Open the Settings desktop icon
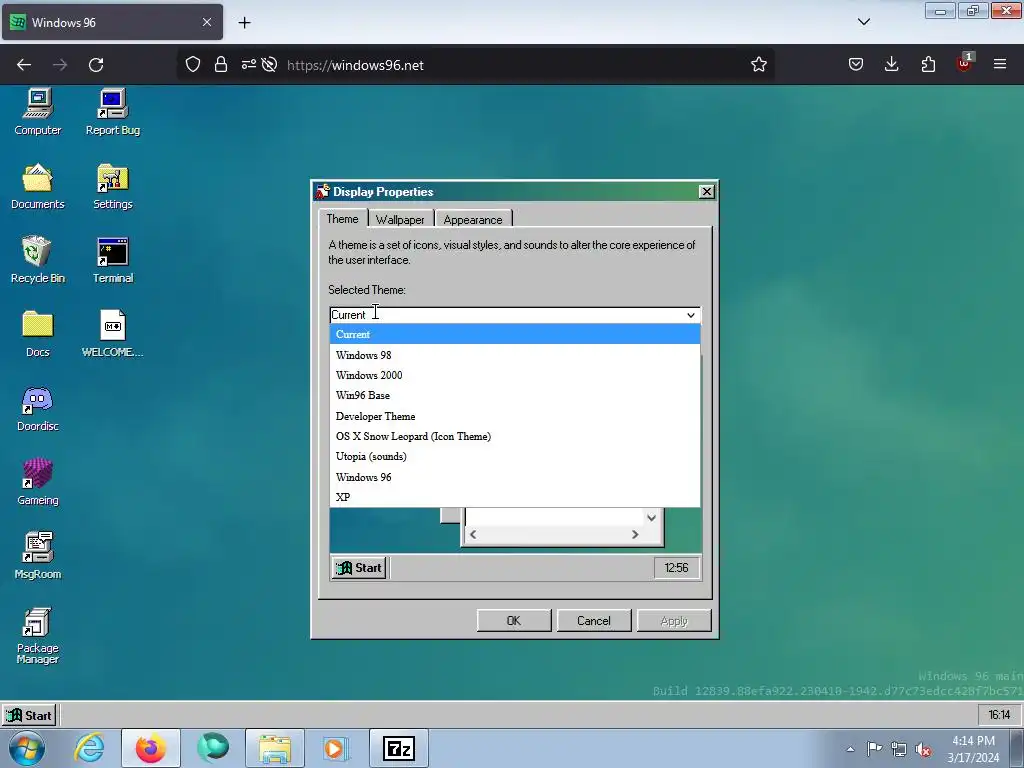Image resolution: width=1024 pixels, height=768 pixels. point(112,186)
